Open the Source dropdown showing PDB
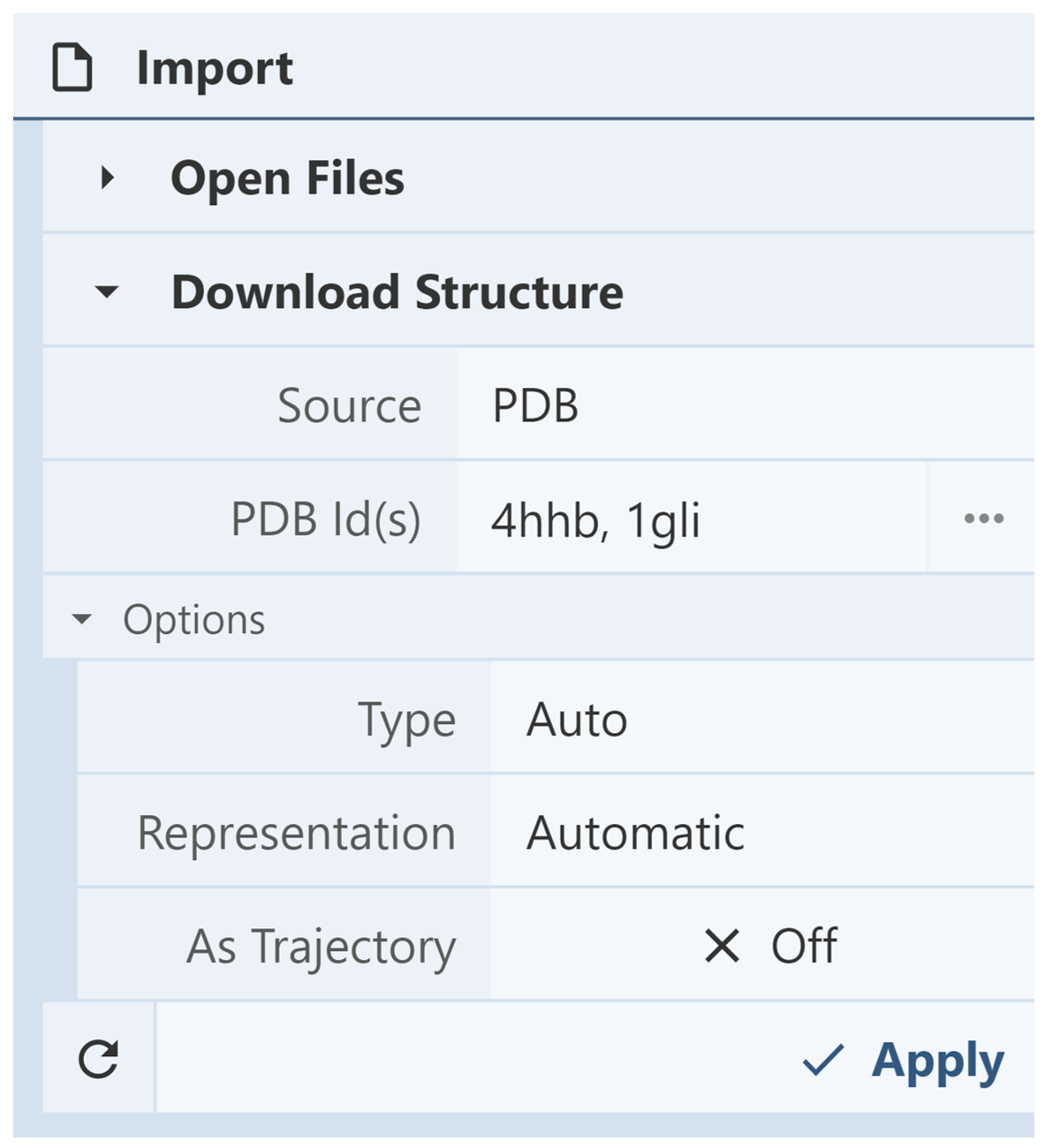Screen dimensions: 1045x1148 (x=744, y=405)
